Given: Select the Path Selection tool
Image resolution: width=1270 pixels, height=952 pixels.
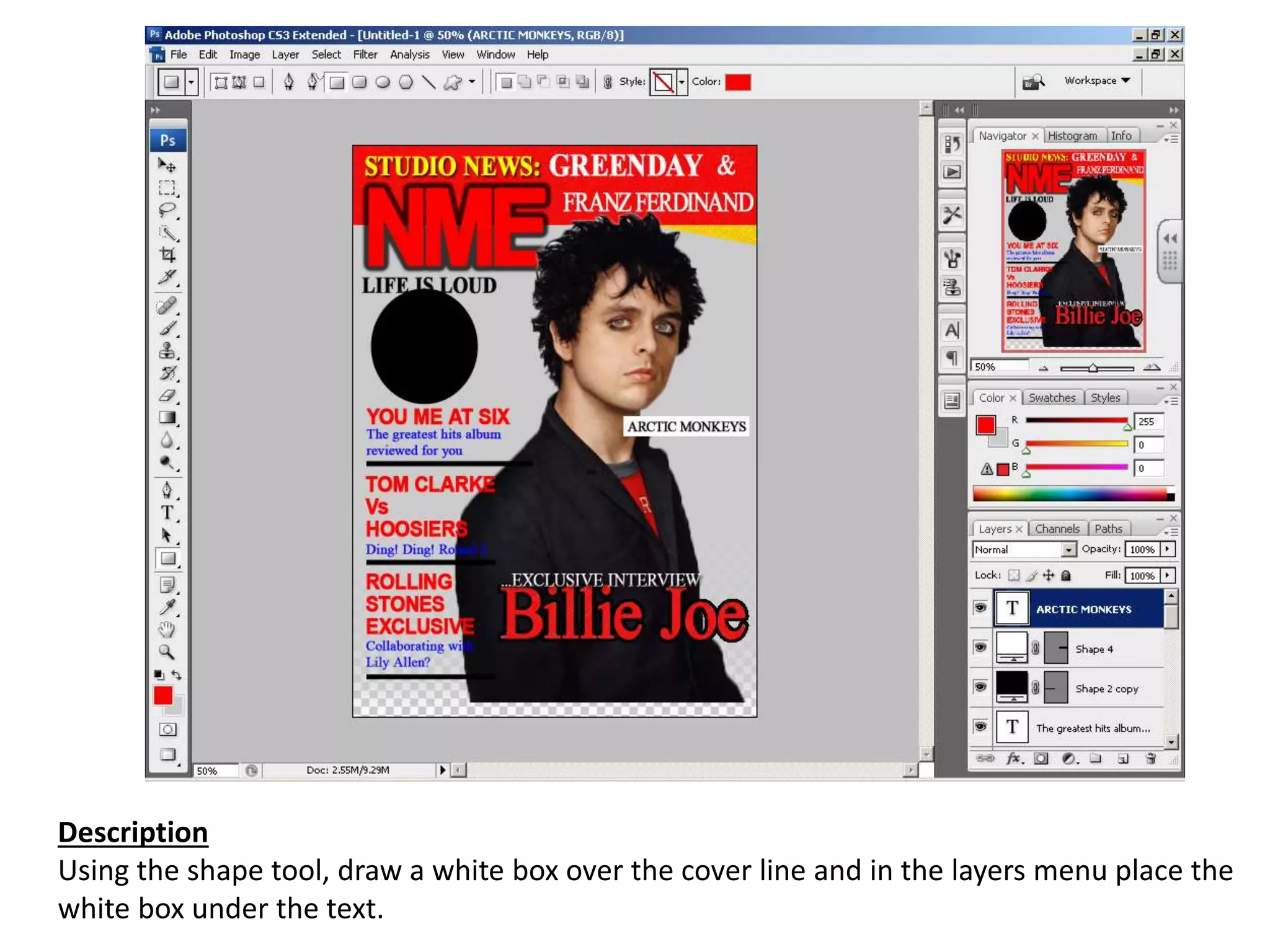Looking at the screenshot, I should 167,535.
